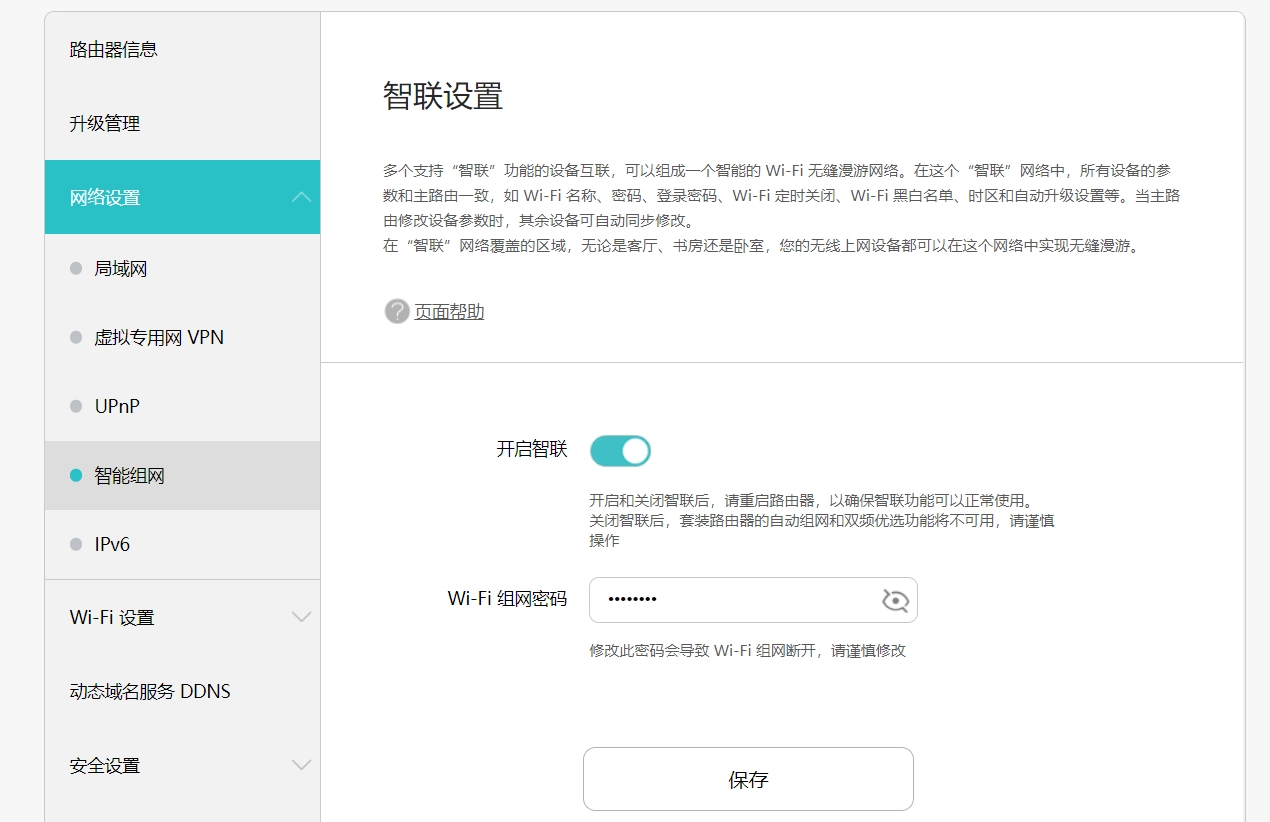Show password with the eye icon
This screenshot has height=822, width=1270.
click(894, 600)
